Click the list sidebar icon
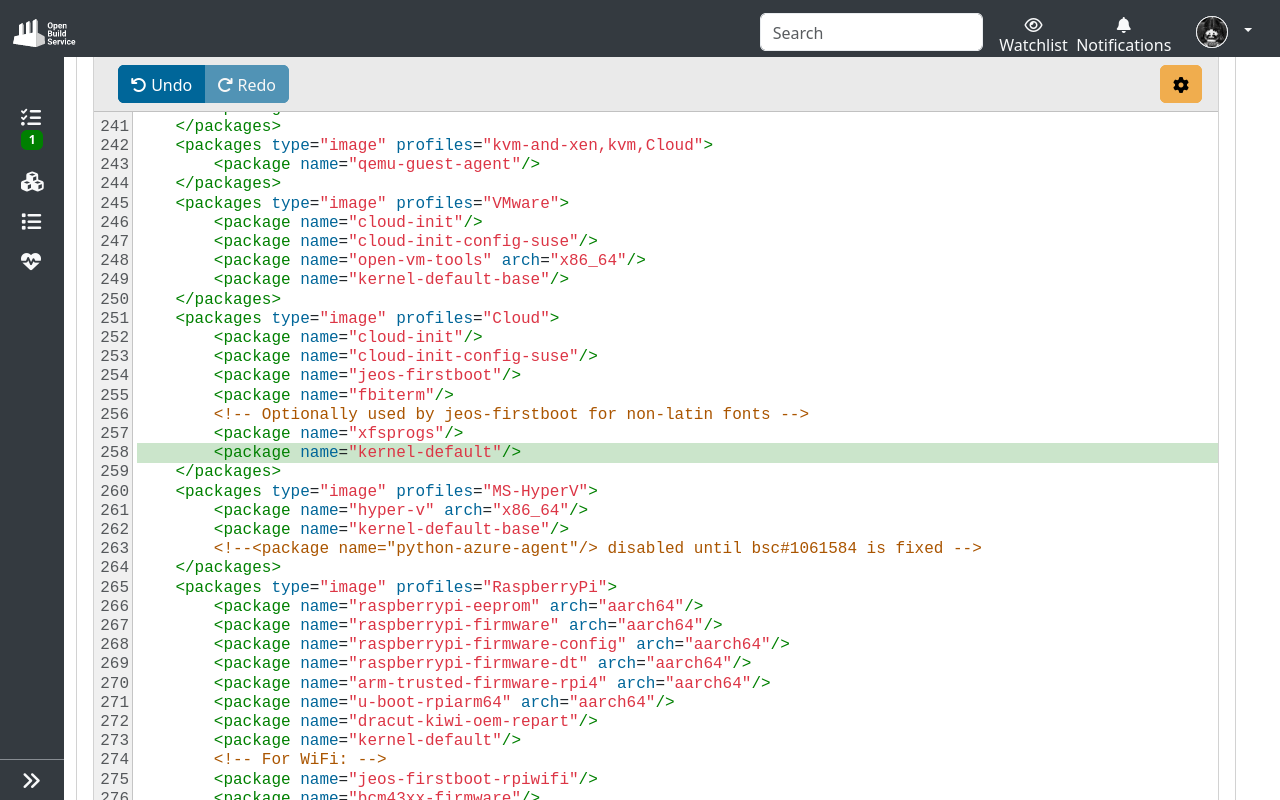Screen dimensions: 1280x800 (31, 222)
